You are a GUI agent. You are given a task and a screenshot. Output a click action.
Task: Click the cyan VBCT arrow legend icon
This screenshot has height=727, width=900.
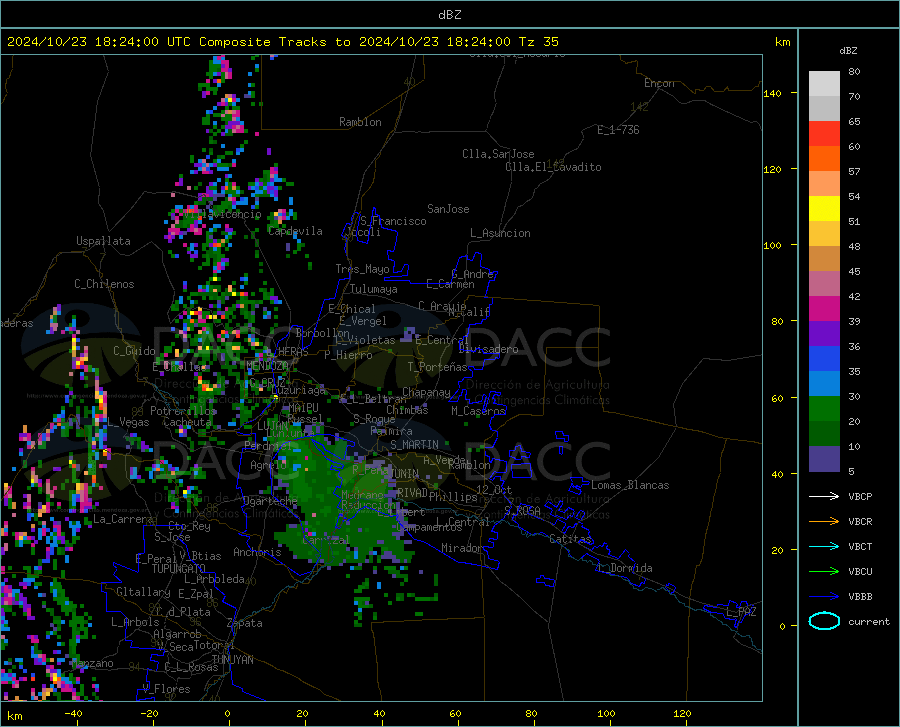[824, 546]
